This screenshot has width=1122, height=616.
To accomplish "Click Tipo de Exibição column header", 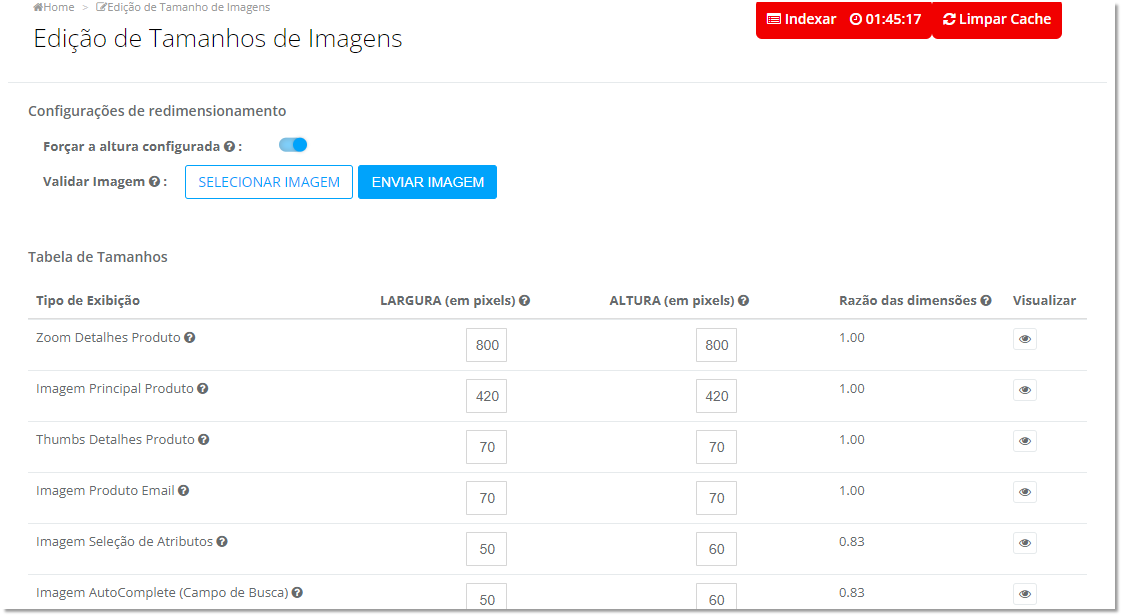I will point(88,300).
